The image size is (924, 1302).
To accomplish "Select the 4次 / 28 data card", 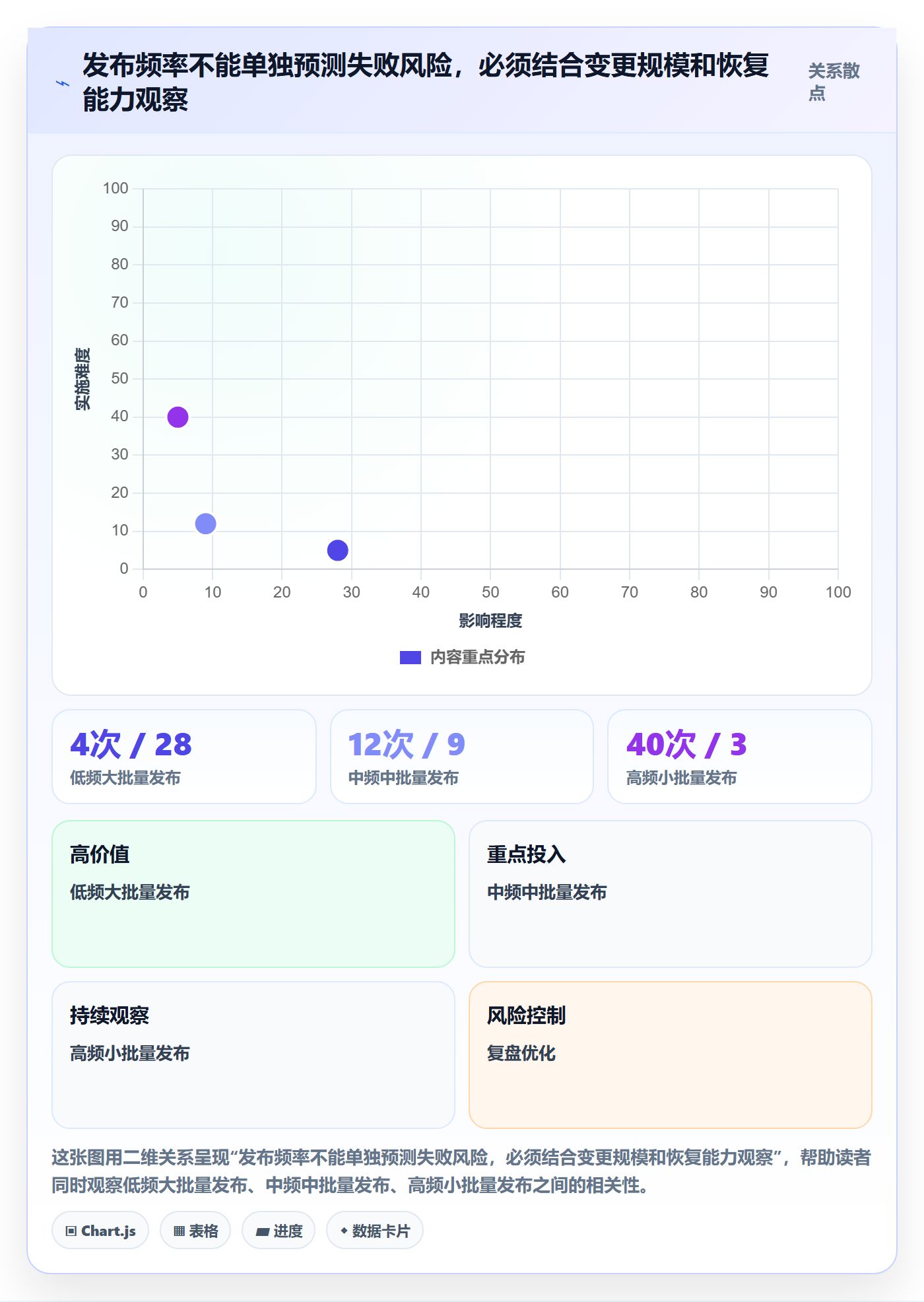I will 184,757.
